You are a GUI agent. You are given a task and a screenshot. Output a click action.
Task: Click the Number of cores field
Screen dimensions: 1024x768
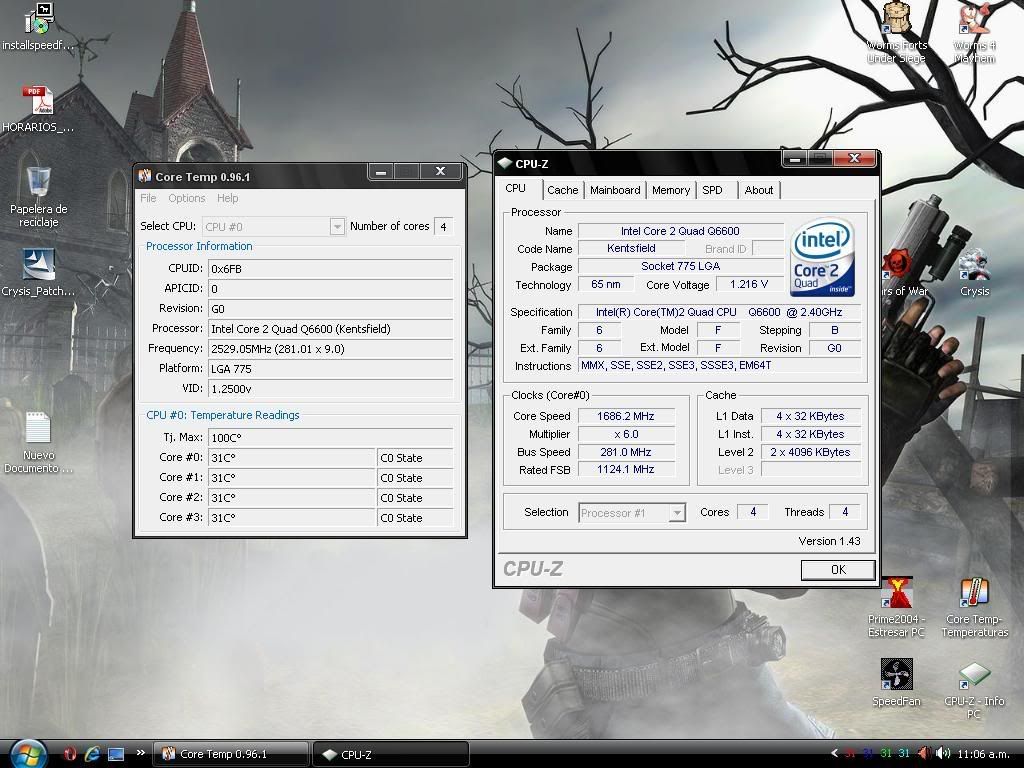tap(443, 227)
